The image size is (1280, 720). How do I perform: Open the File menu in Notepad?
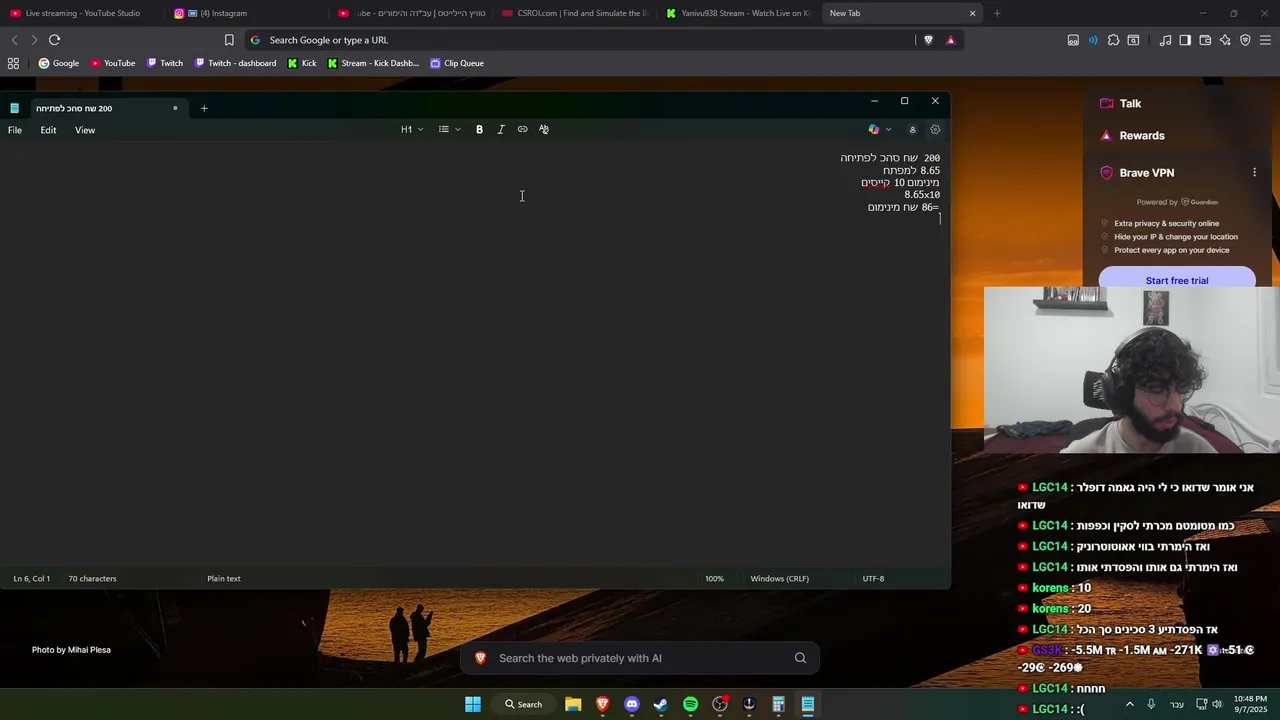click(15, 130)
